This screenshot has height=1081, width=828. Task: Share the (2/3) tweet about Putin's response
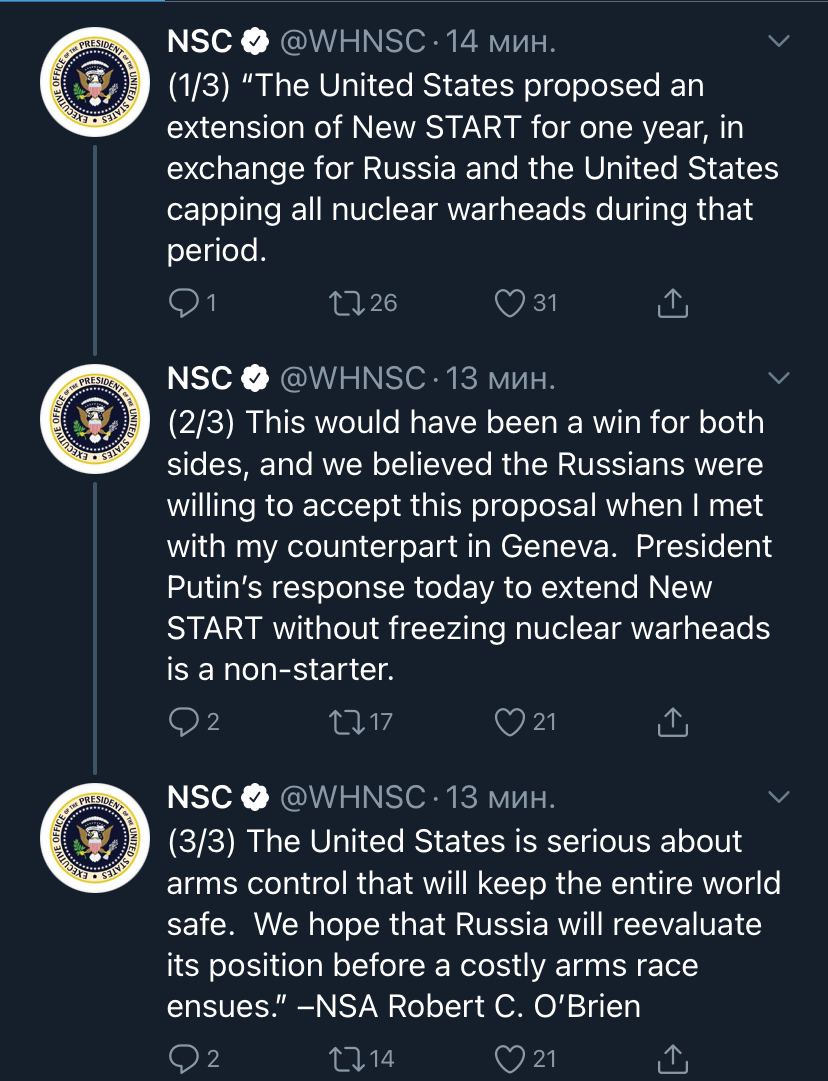672,722
